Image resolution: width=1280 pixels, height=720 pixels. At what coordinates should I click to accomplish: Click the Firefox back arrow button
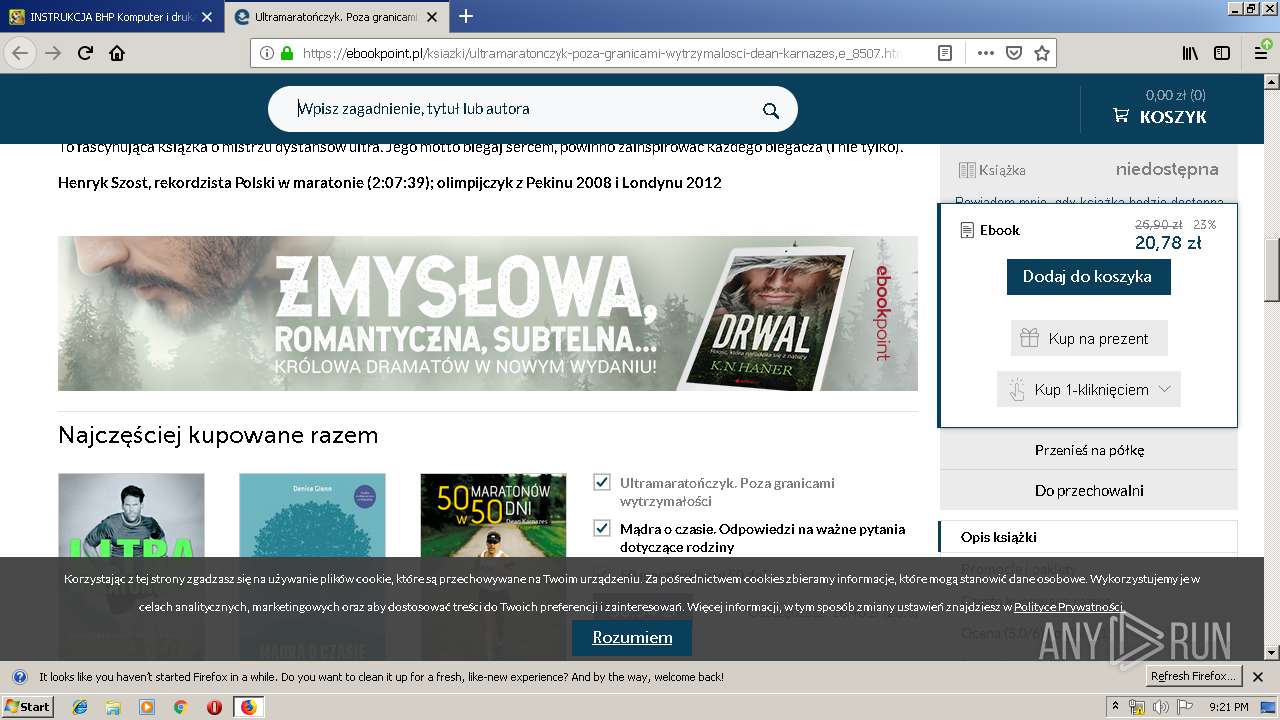(21, 53)
